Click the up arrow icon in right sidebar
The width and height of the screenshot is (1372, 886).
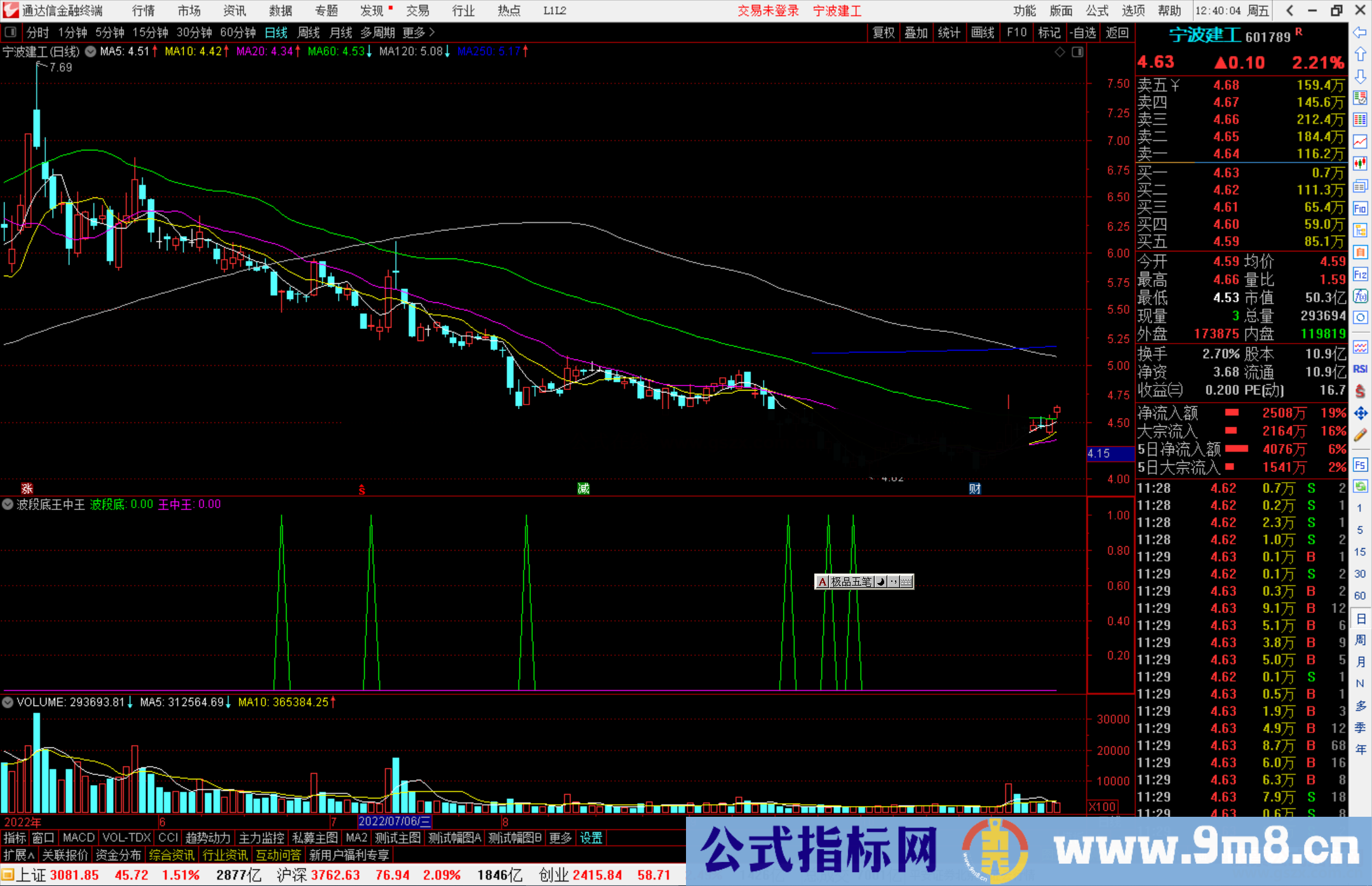tap(1360, 55)
